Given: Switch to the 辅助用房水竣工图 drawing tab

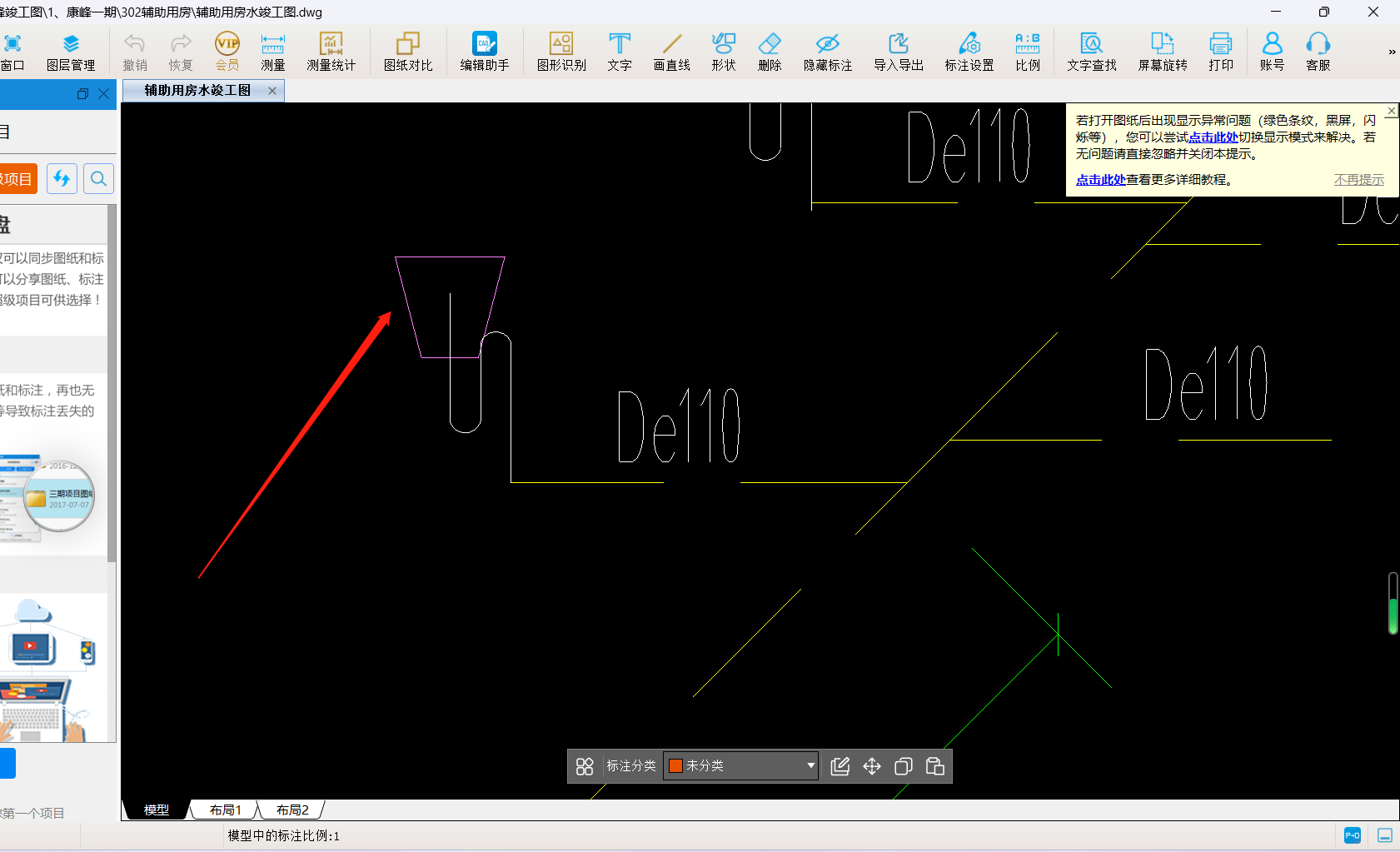Looking at the screenshot, I should pyautogui.click(x=197, y=90).
